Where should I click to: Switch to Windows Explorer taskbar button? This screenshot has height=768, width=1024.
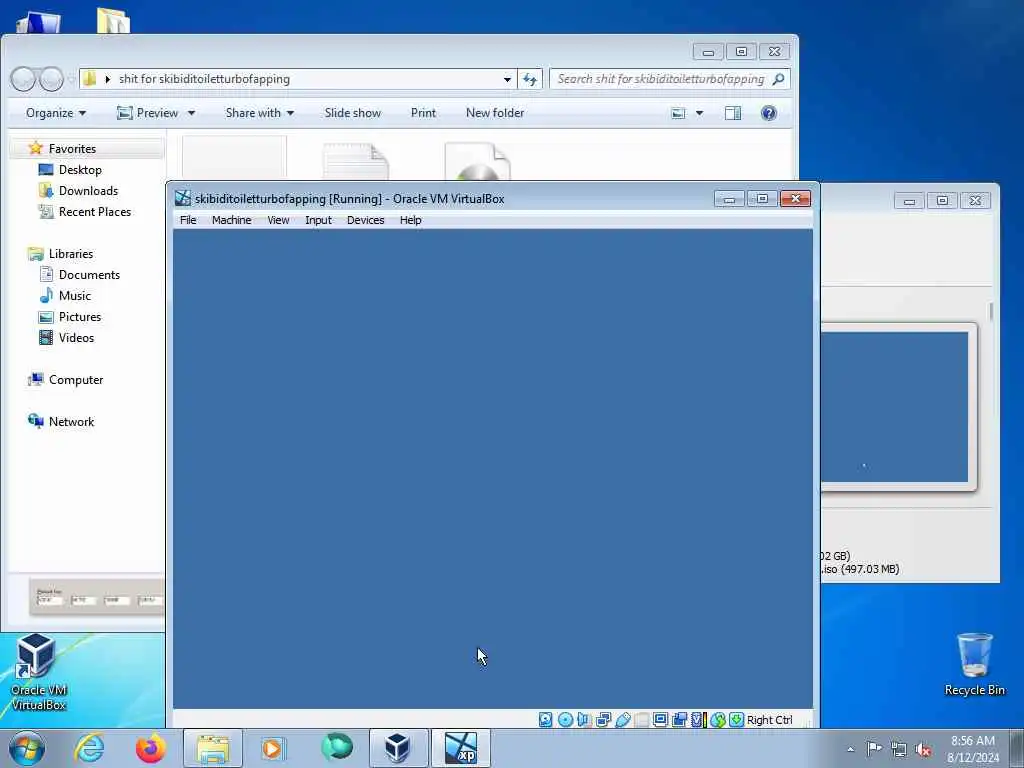[x=213, y=748]
